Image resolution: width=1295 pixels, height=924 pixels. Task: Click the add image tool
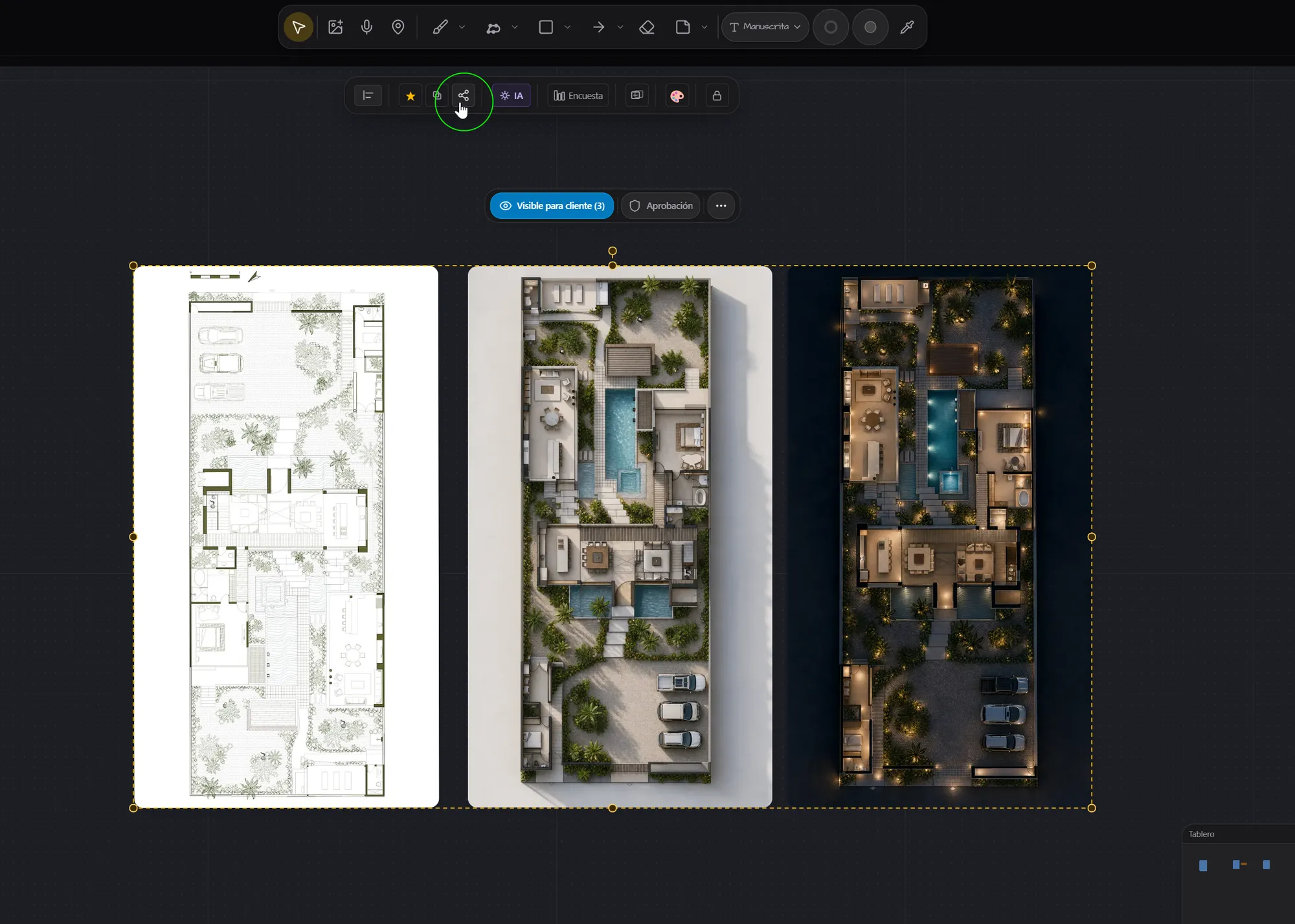click(x=335, y=27)
